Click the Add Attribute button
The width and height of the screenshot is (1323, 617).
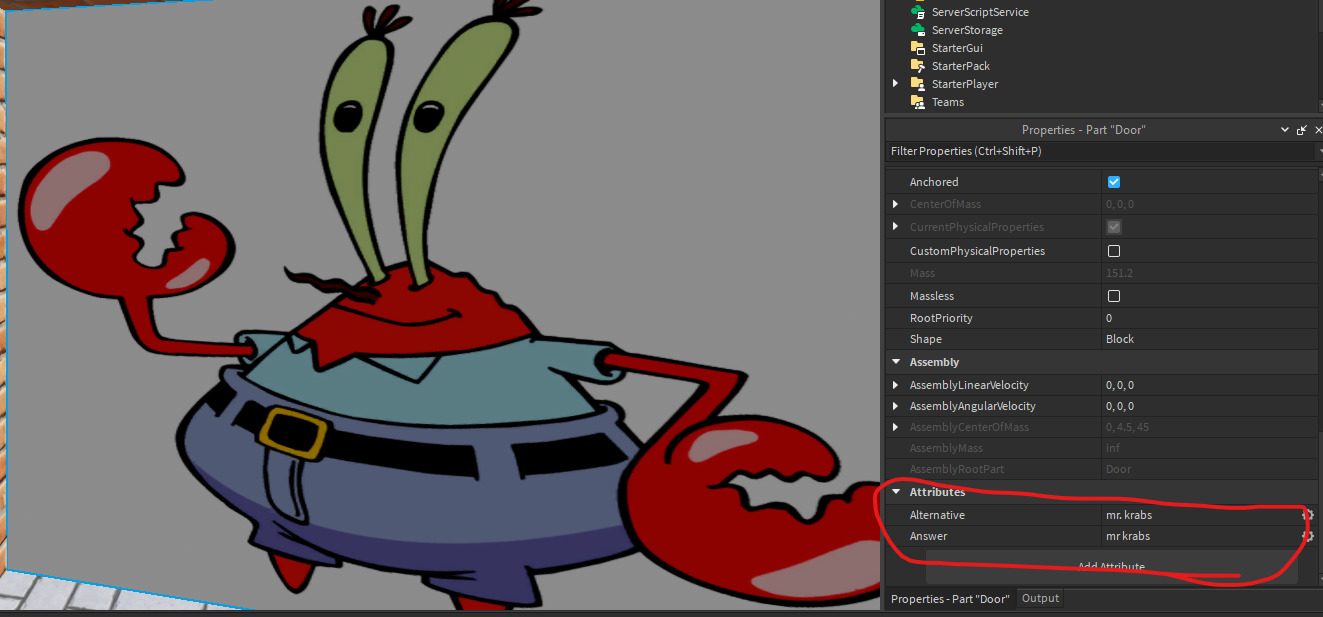coord(1111,567)
